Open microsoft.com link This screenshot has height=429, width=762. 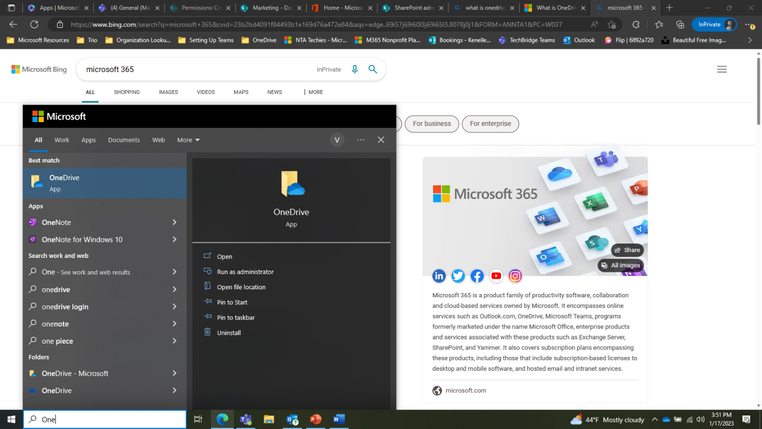point(466,390)
